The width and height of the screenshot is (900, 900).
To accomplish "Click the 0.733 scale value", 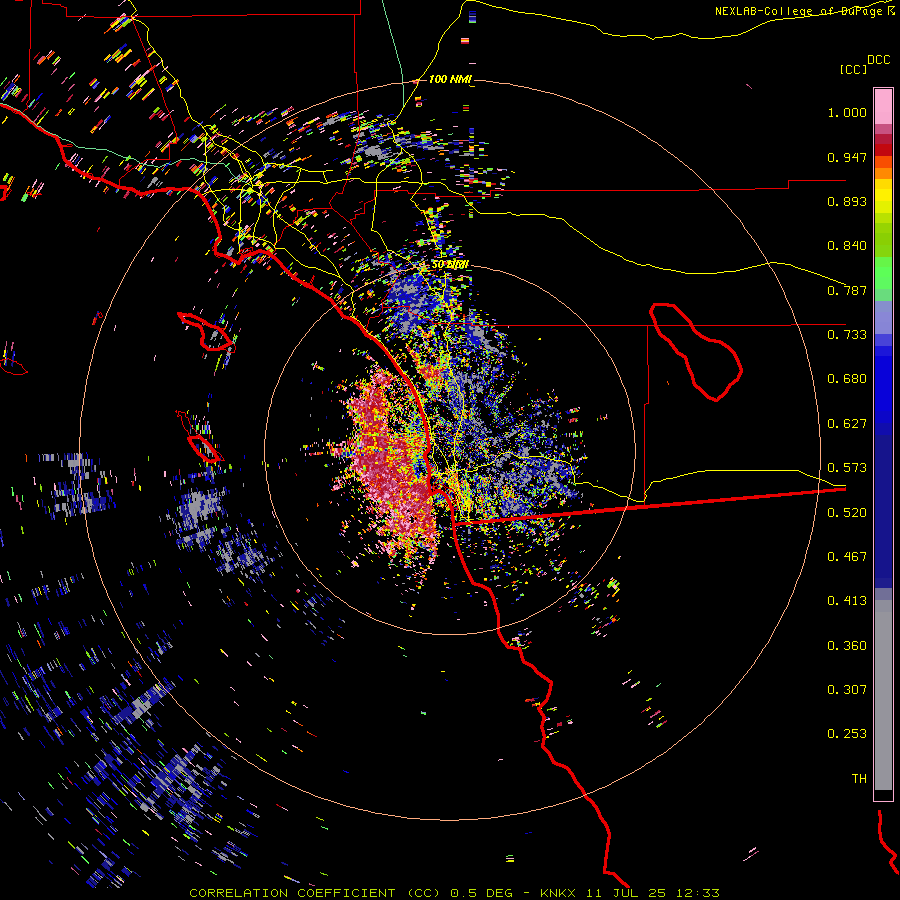I will coord(847,335).
